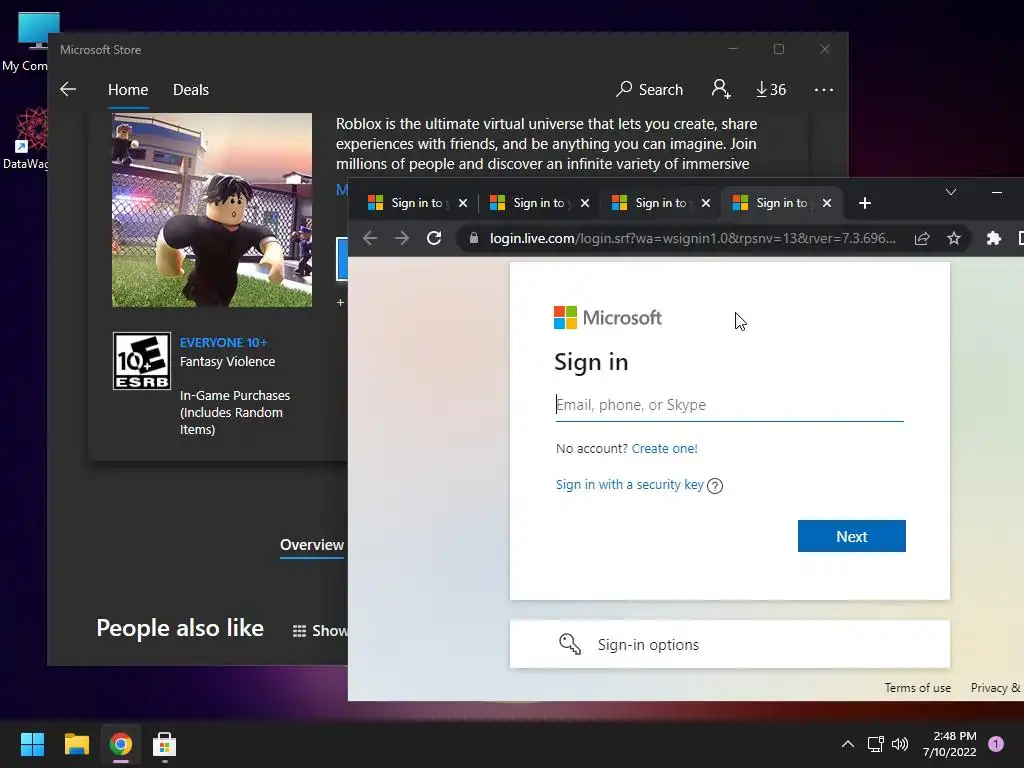Screen dimensions: 1024x768
Task: Go back in Microsoft Store
Action: pos(68,89)
